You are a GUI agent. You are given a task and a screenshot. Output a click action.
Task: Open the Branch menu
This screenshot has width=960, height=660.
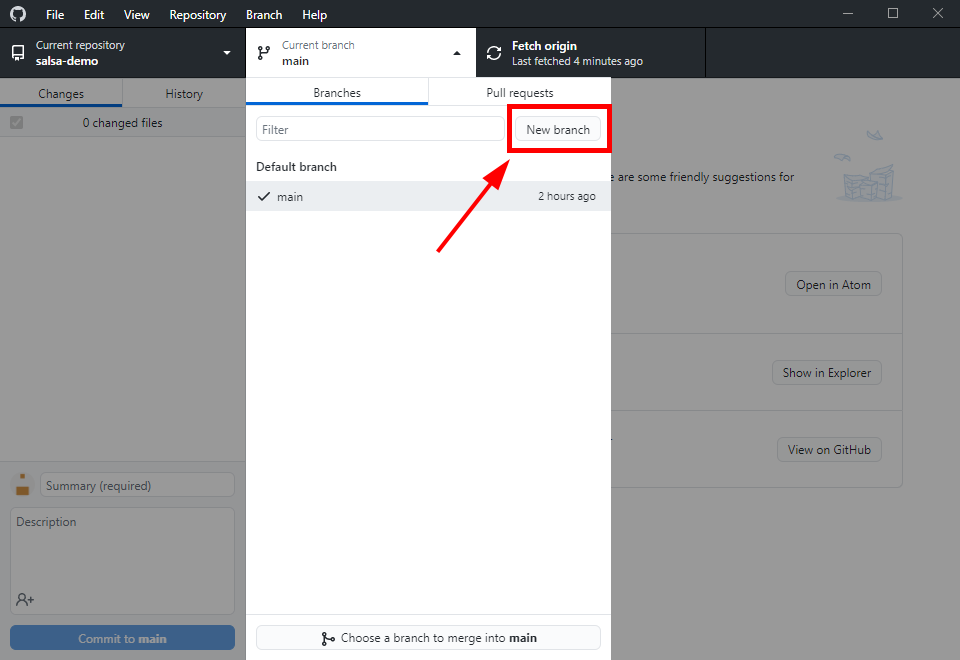click(x=264, y=15)
